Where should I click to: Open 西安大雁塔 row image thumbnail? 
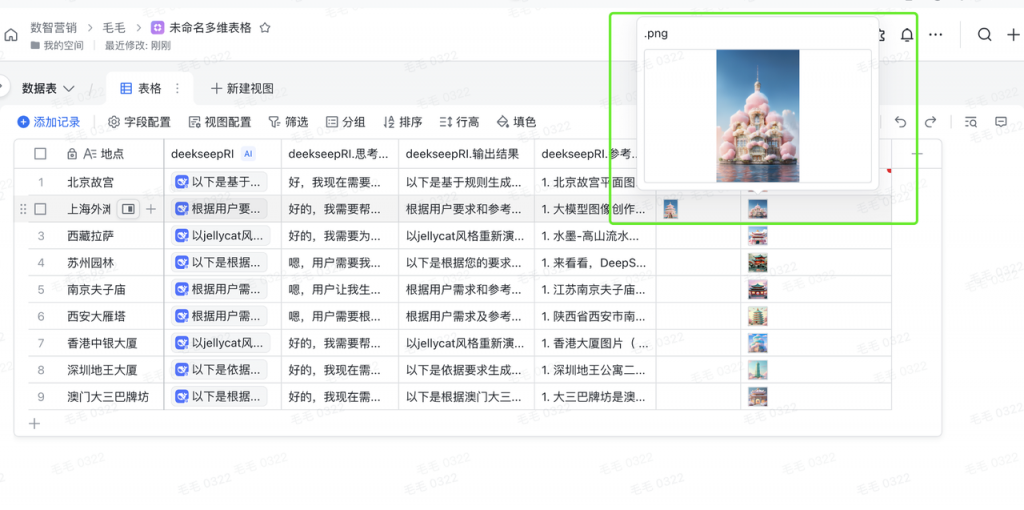point(758,316)
